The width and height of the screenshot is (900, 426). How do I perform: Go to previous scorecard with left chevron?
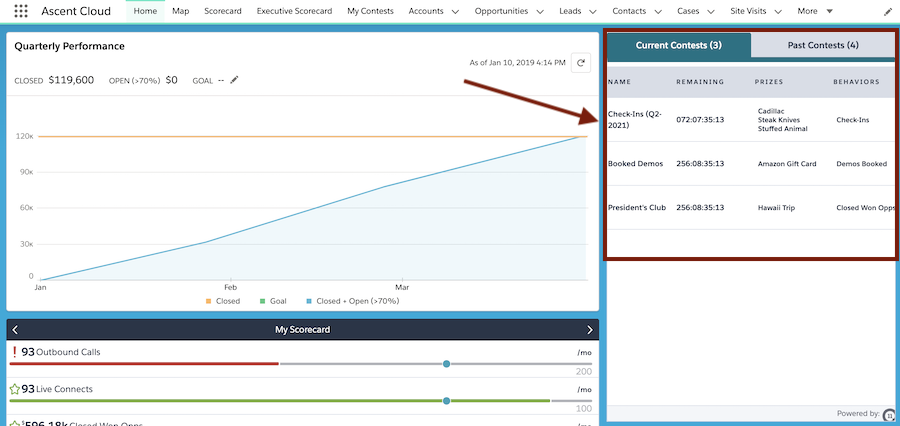[x=15, y=330]
